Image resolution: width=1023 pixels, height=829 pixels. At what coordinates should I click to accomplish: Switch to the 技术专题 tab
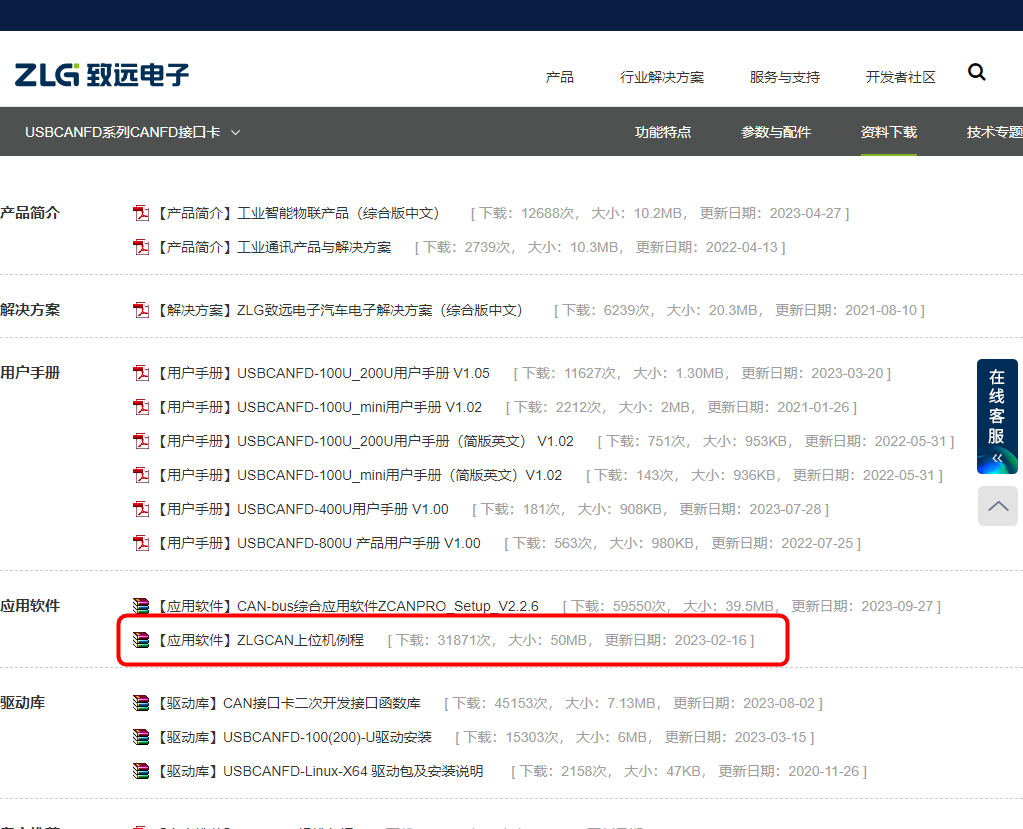tap(994, 132)
